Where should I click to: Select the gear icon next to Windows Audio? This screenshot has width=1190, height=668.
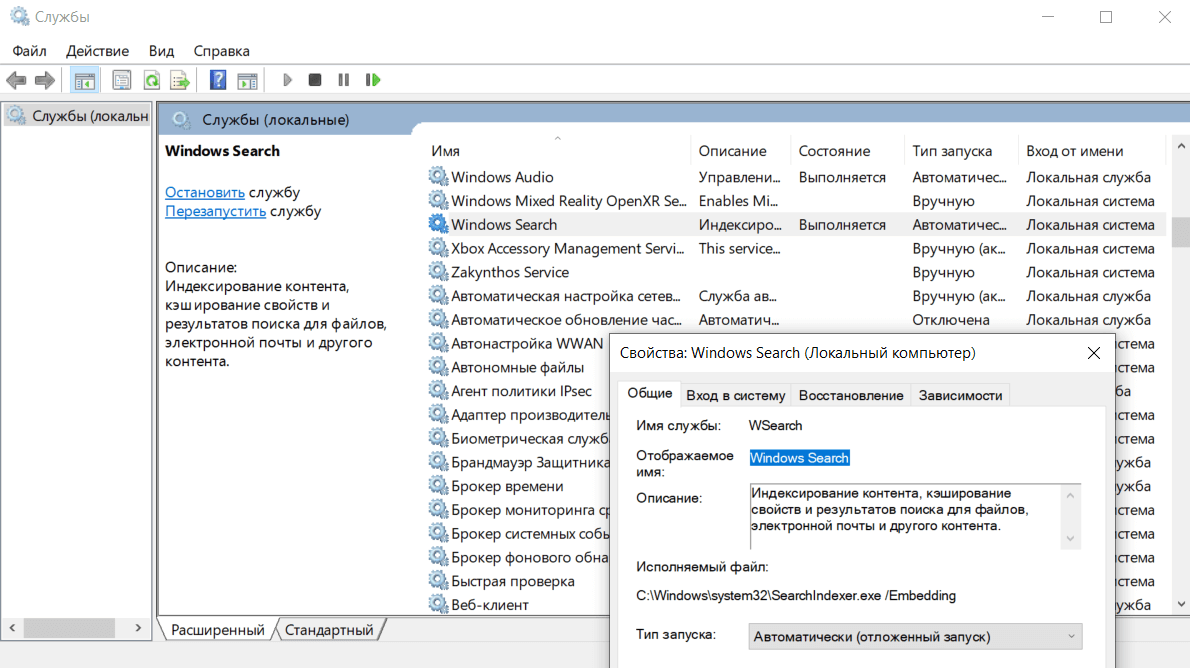tap(438, 176)
